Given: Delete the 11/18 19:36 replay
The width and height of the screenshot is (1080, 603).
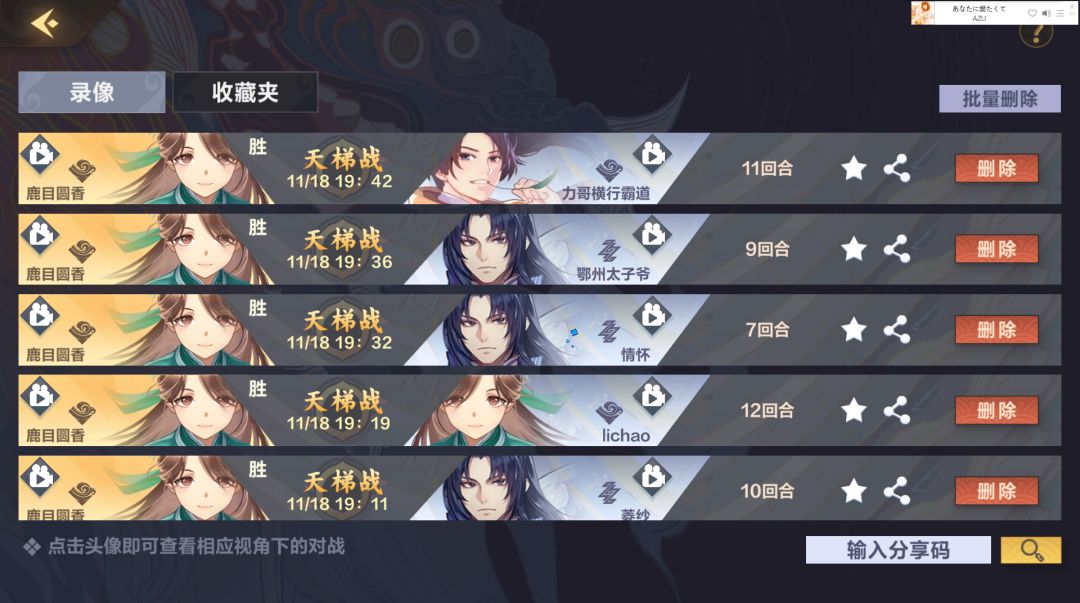Looking at the screenshot, I should pos(997,249).
